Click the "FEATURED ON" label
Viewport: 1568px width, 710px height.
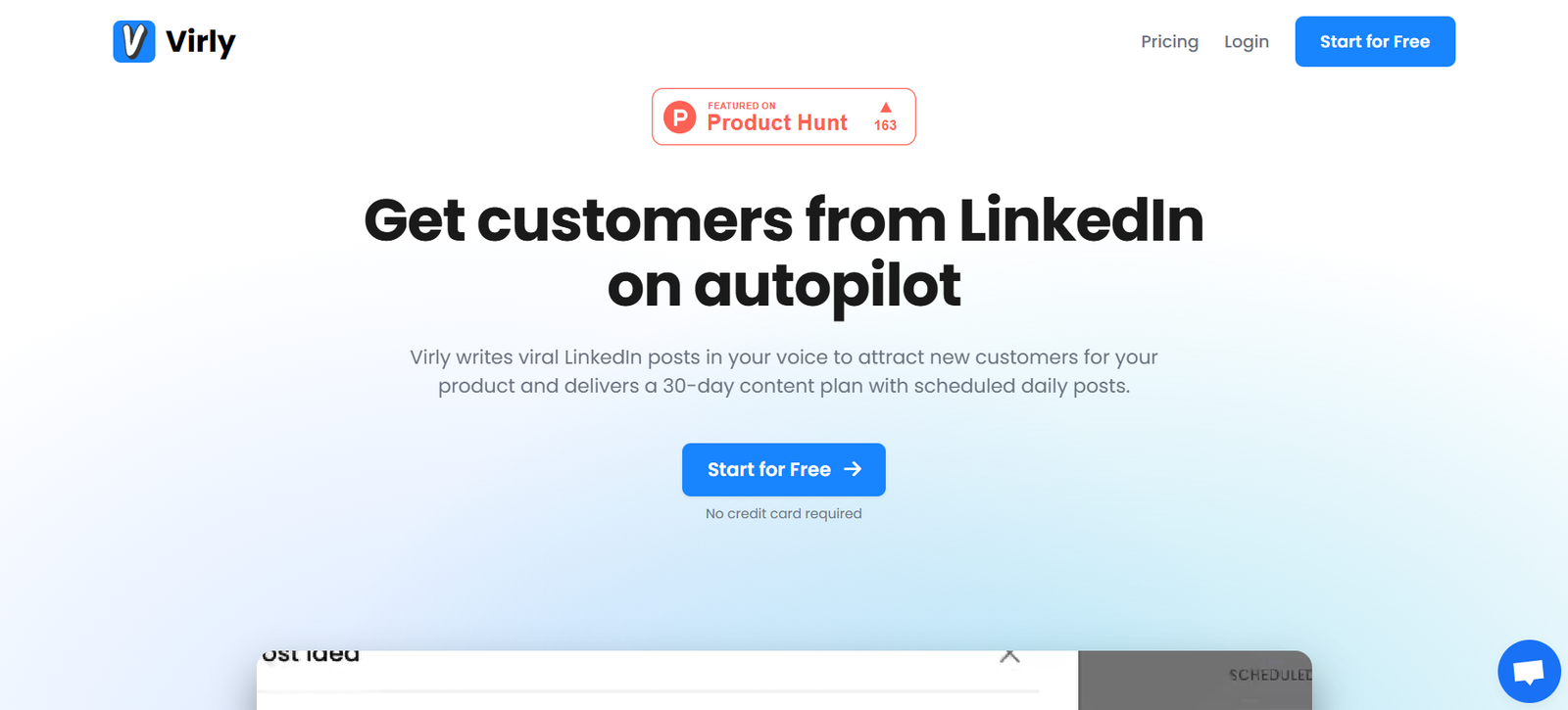742,106
